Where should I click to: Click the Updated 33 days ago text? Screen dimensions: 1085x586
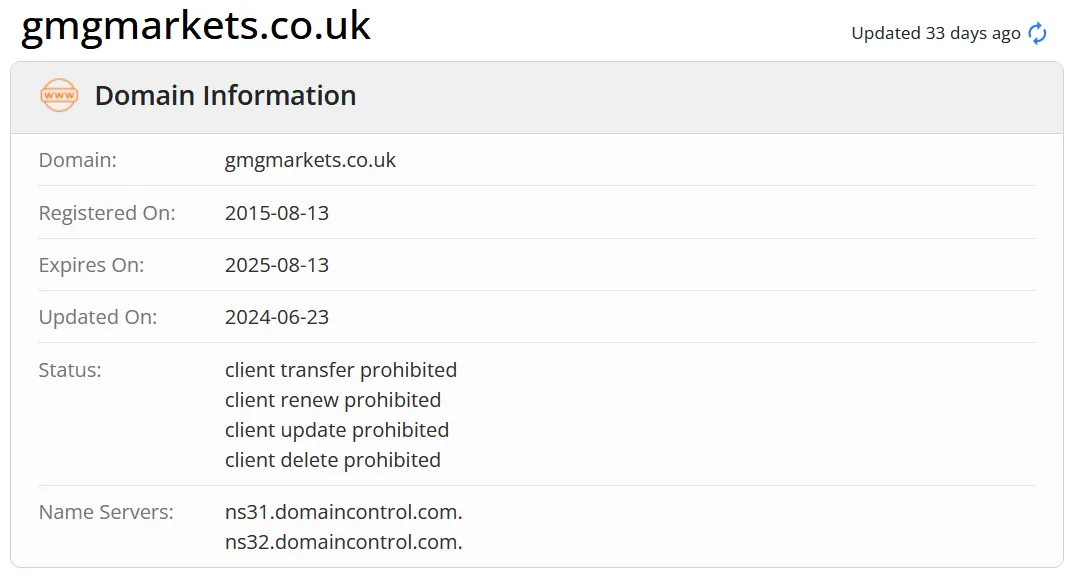[x=936, y=33]
